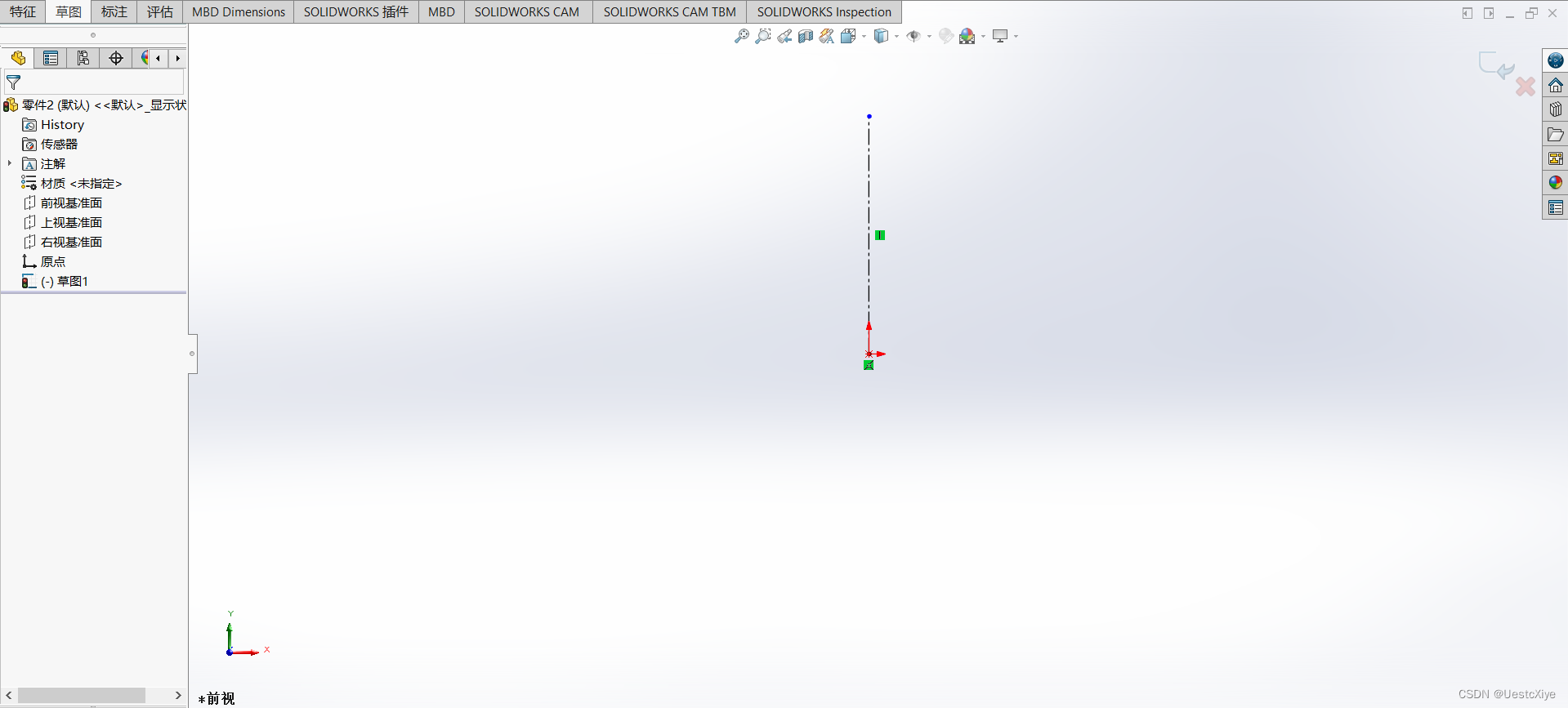Open the 标注 markup ribbon tab
Image resolution: width=1568 pixels, height=708 pixels.
114,11
